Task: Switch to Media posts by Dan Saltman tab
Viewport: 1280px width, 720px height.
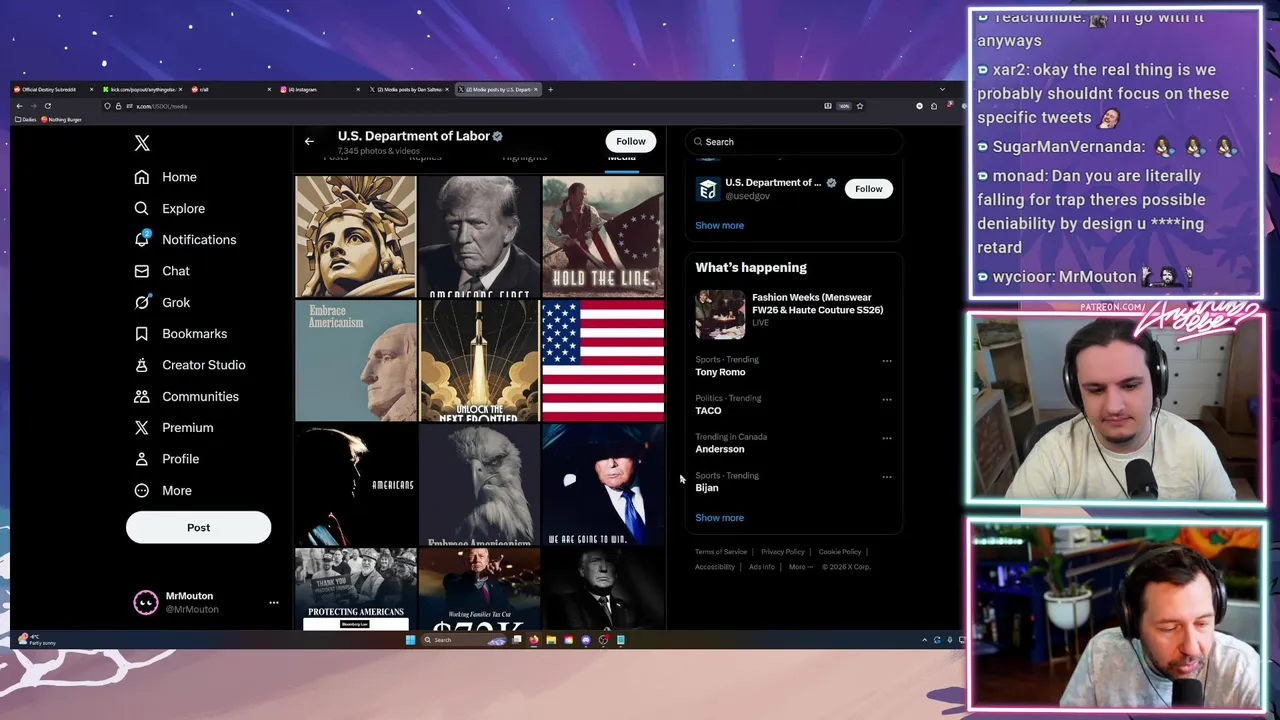Action: pos(409,89)
